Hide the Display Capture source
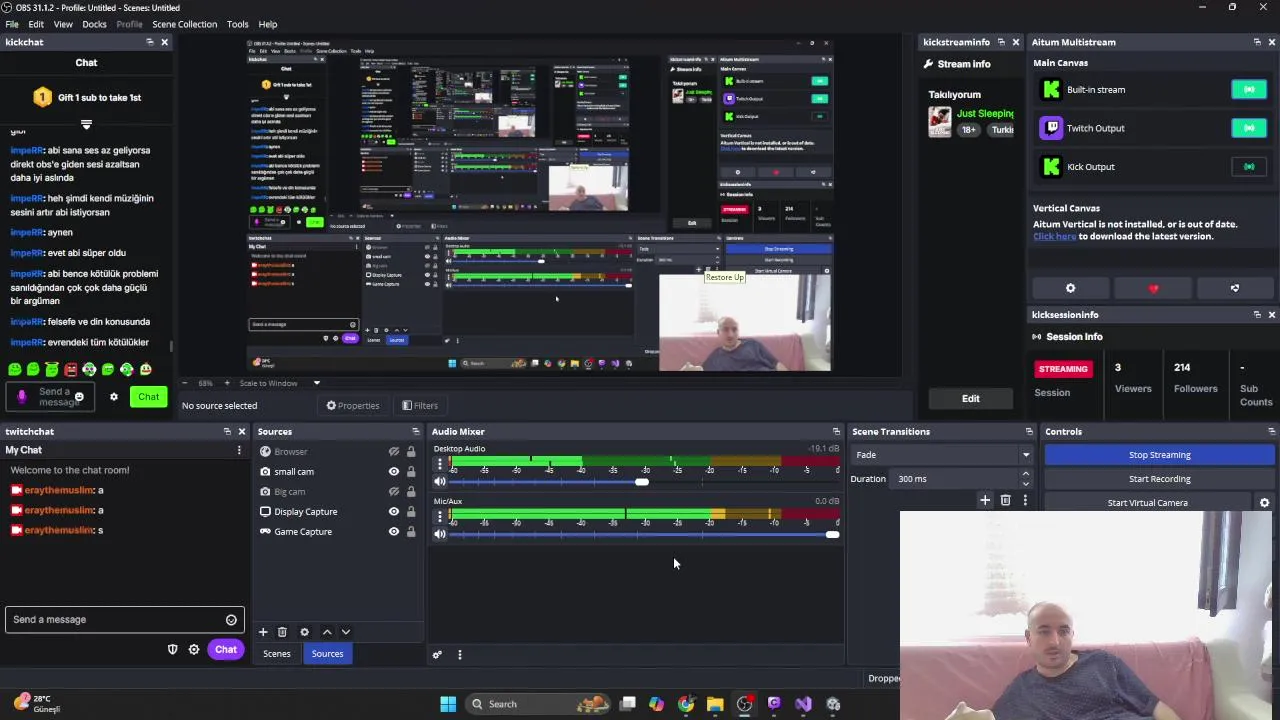This screenshot has height=720, width=1280. (x=394, y=512)
